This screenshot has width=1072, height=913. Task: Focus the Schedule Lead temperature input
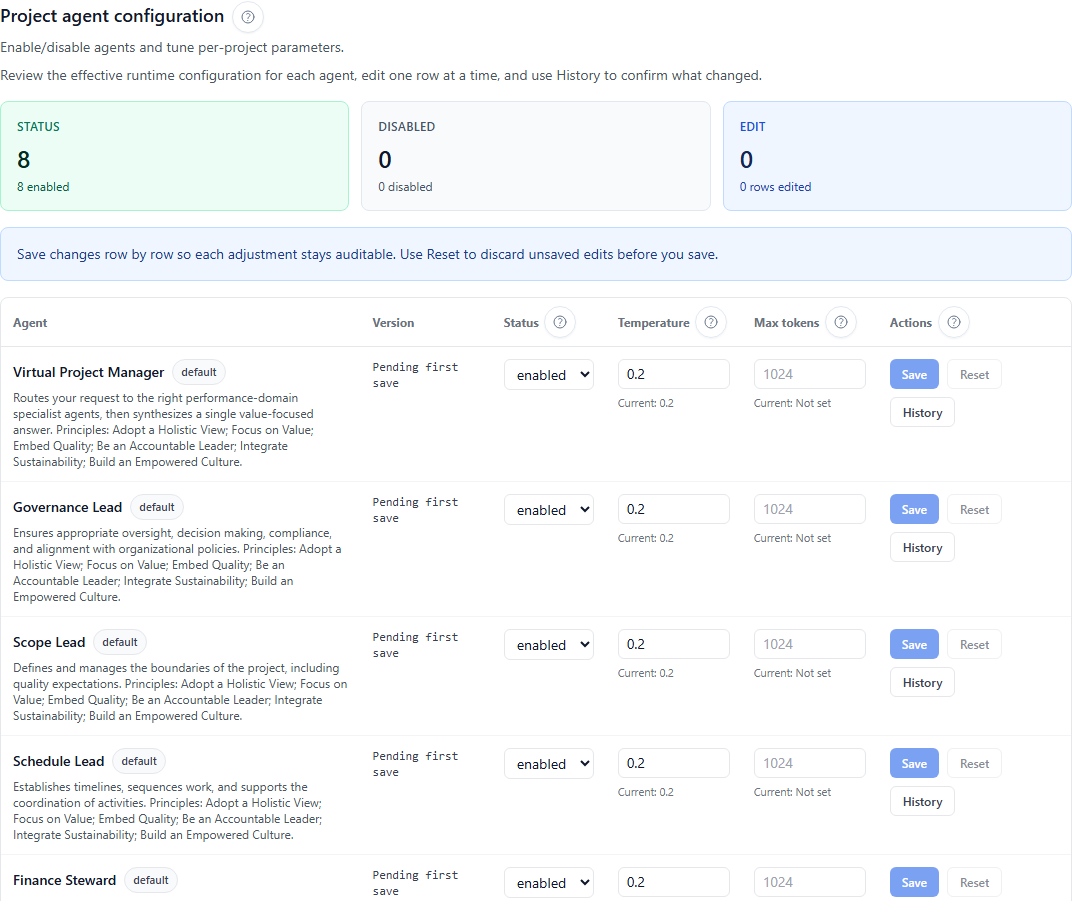[673, 763]
